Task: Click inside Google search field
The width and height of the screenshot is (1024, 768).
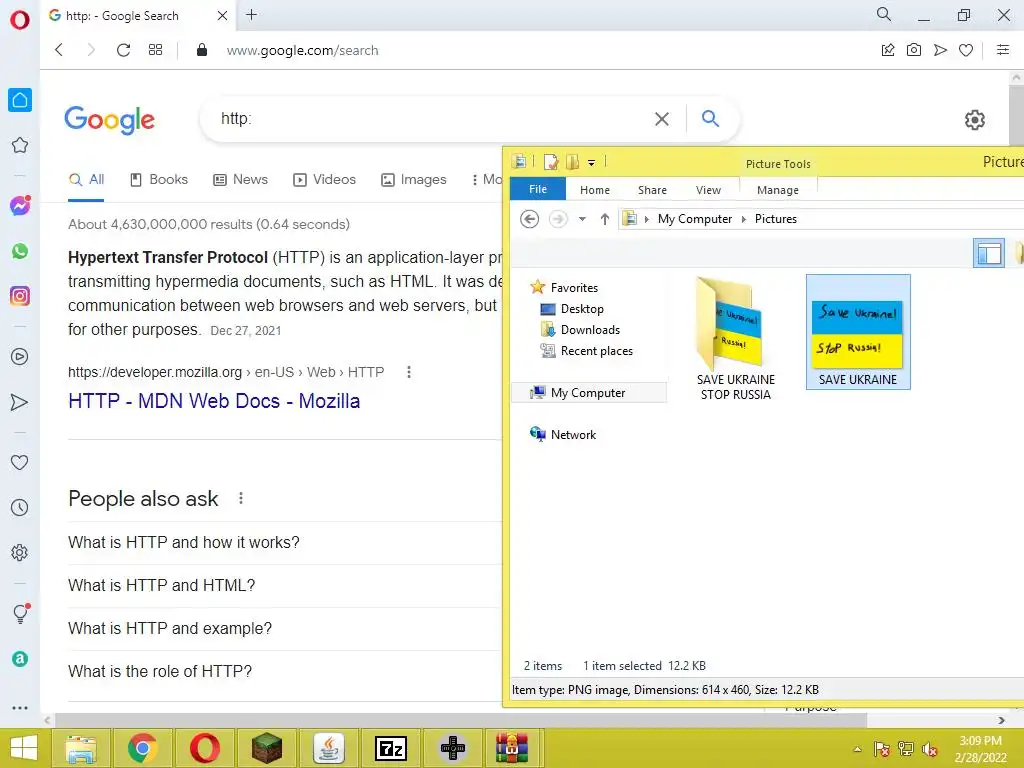Action: click(431, 118)
